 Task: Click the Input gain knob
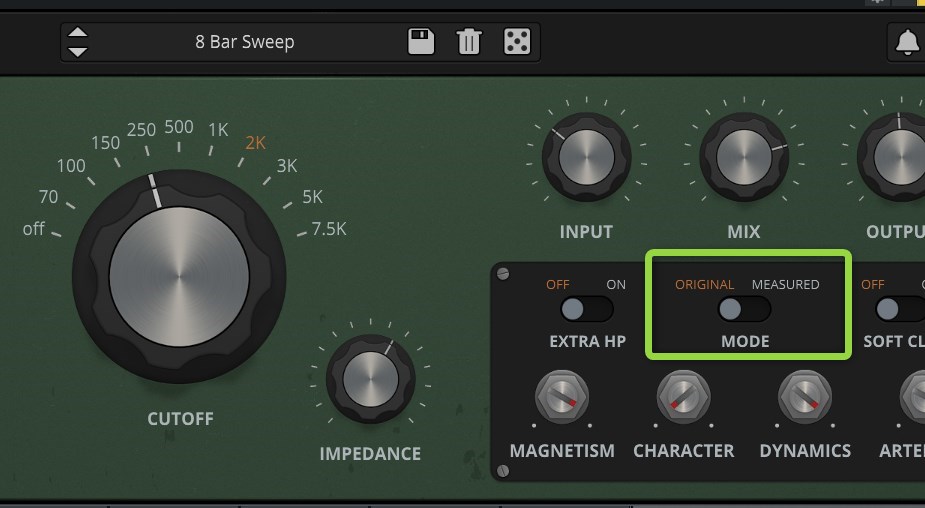click(x=586, y=158)
